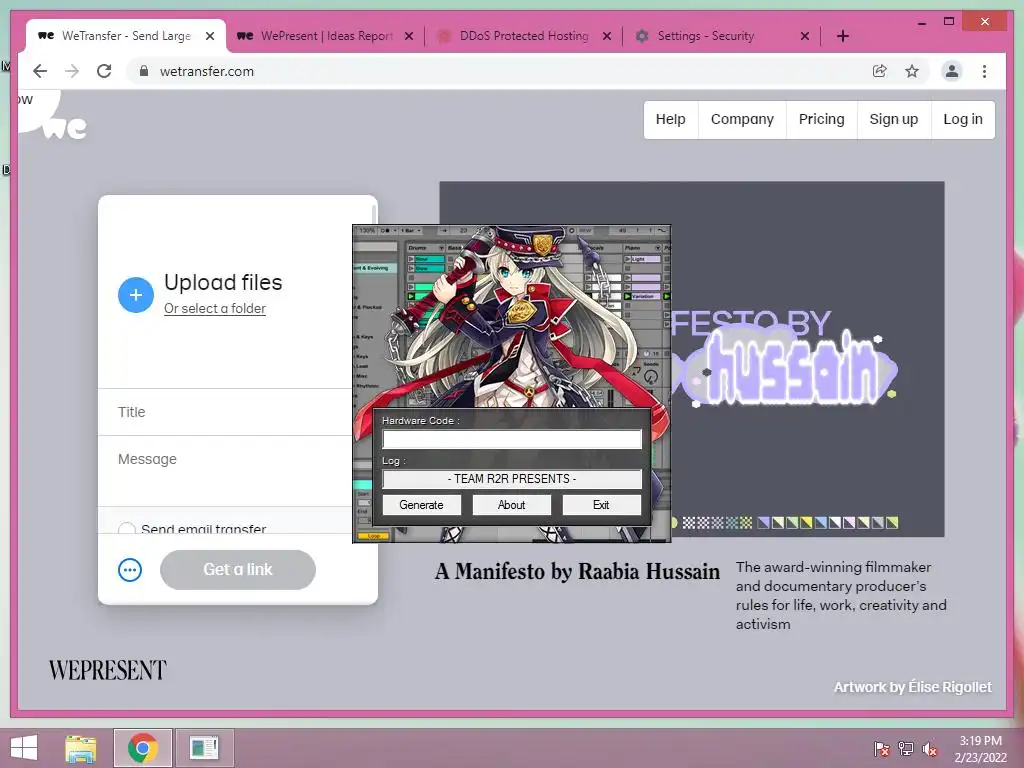The width and height of the screenshot is (1024, 768).
Task: Click the Generate button in keygen
Action: pos(421,505)
